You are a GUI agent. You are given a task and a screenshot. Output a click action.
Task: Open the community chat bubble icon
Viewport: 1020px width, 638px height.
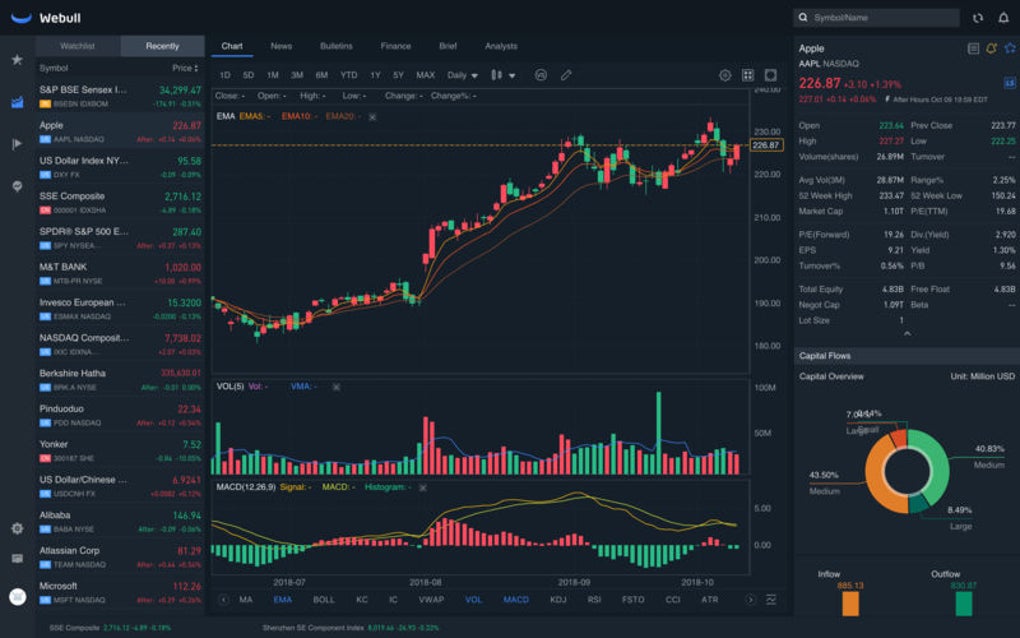(18, 186)
